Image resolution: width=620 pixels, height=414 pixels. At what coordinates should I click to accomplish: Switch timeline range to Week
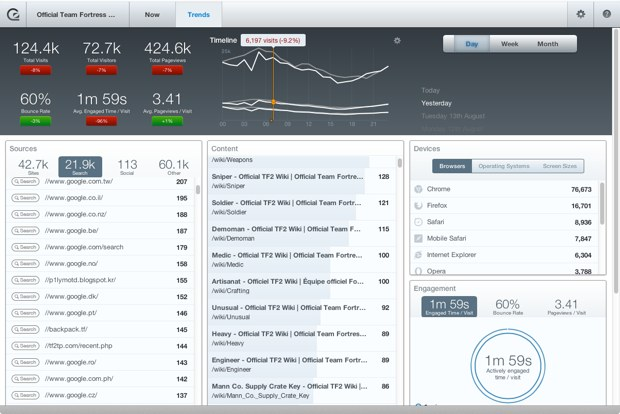509,44
